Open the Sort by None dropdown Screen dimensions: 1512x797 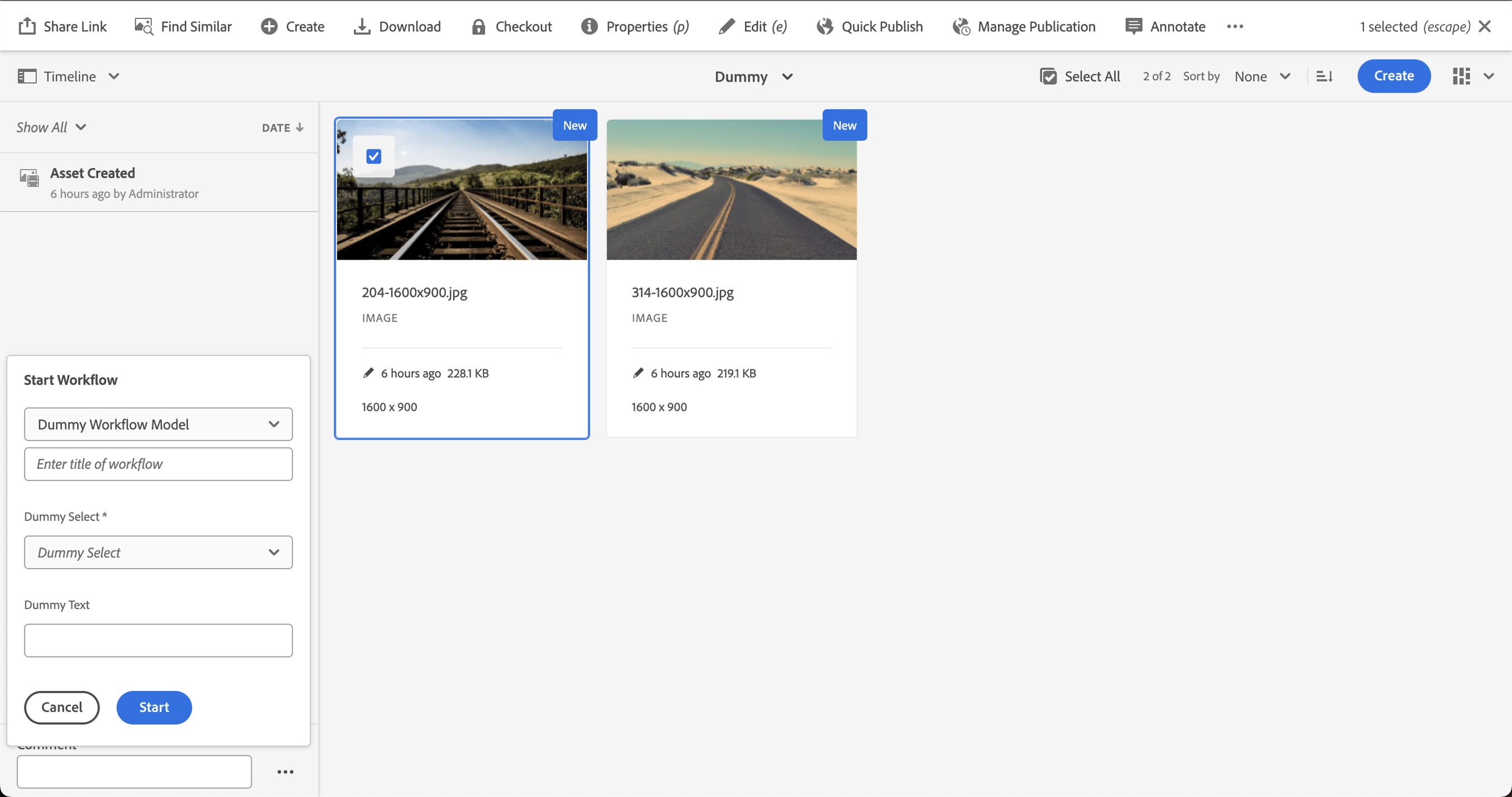coord(1262,76)
